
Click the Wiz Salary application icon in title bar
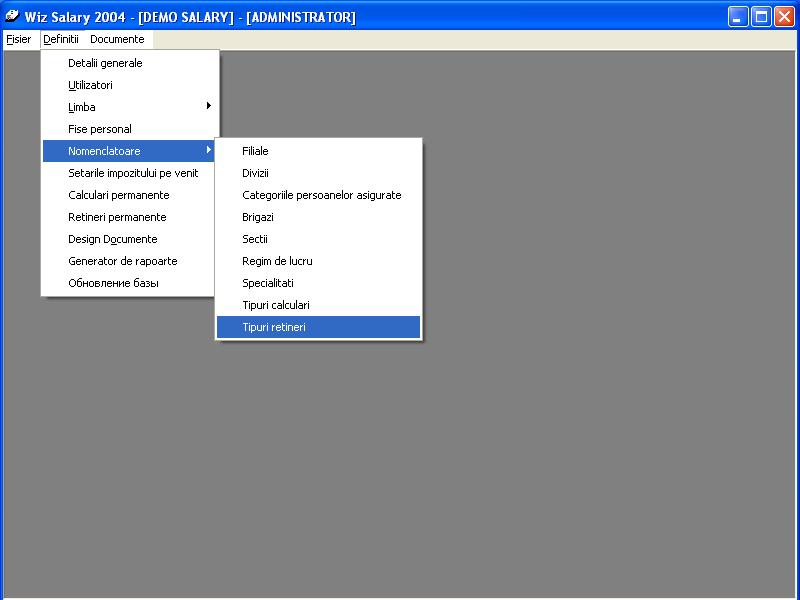click(12, 16)
